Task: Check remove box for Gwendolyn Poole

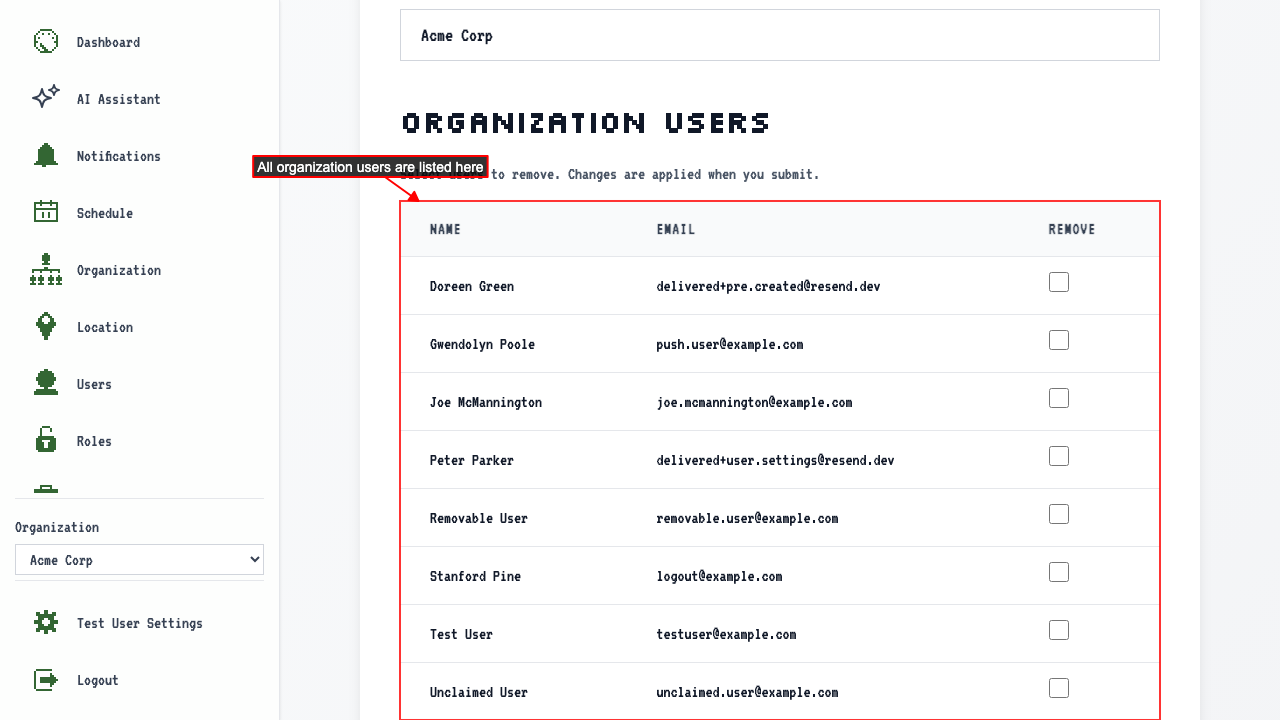Action: (x=1059, y=340)
